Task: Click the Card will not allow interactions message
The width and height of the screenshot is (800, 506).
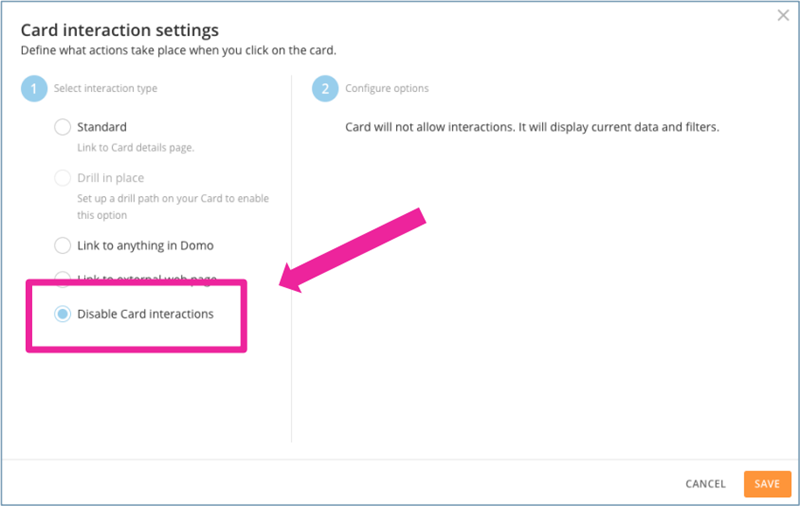Action: click(x=532, y=128)
